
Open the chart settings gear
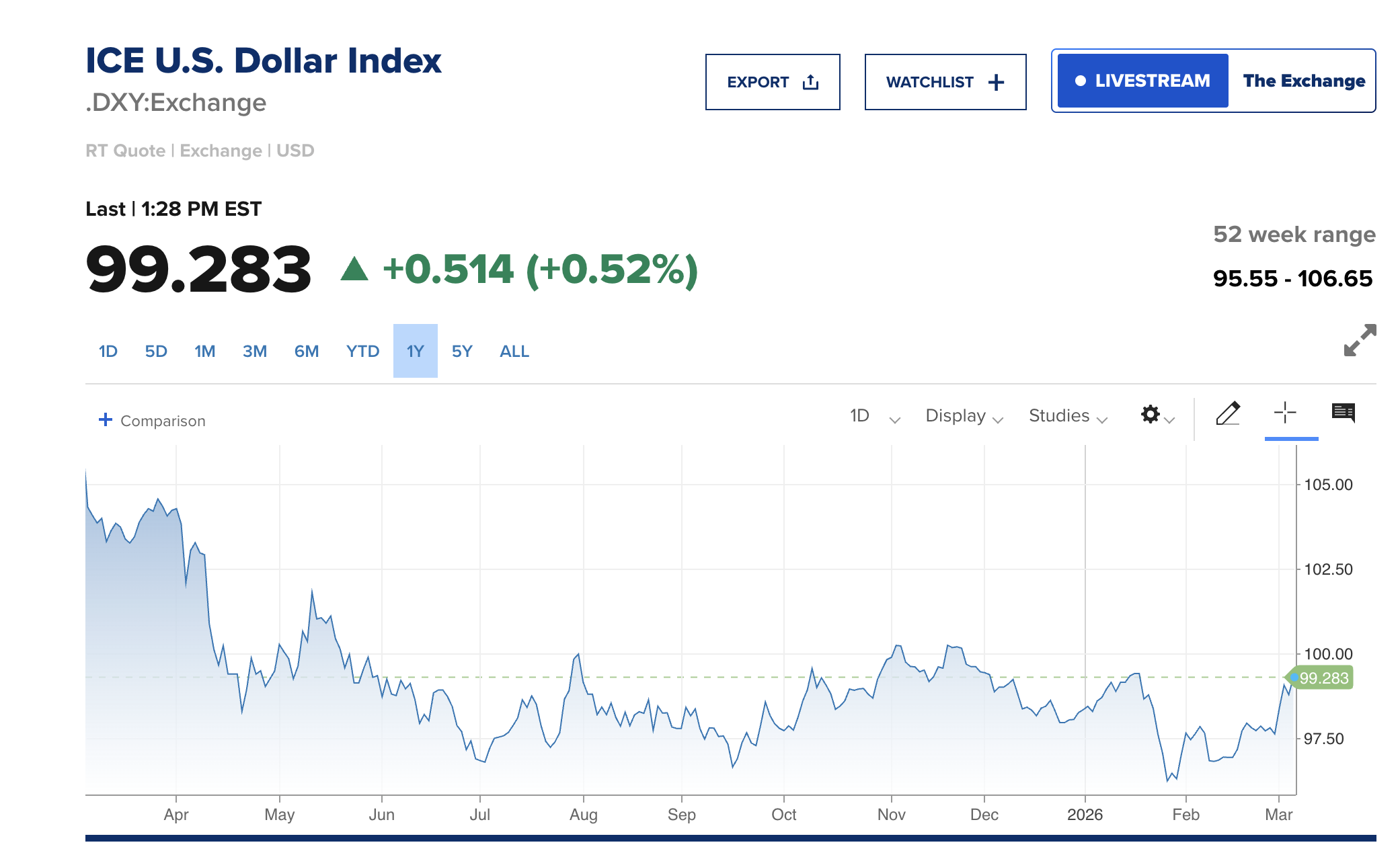1151,415
